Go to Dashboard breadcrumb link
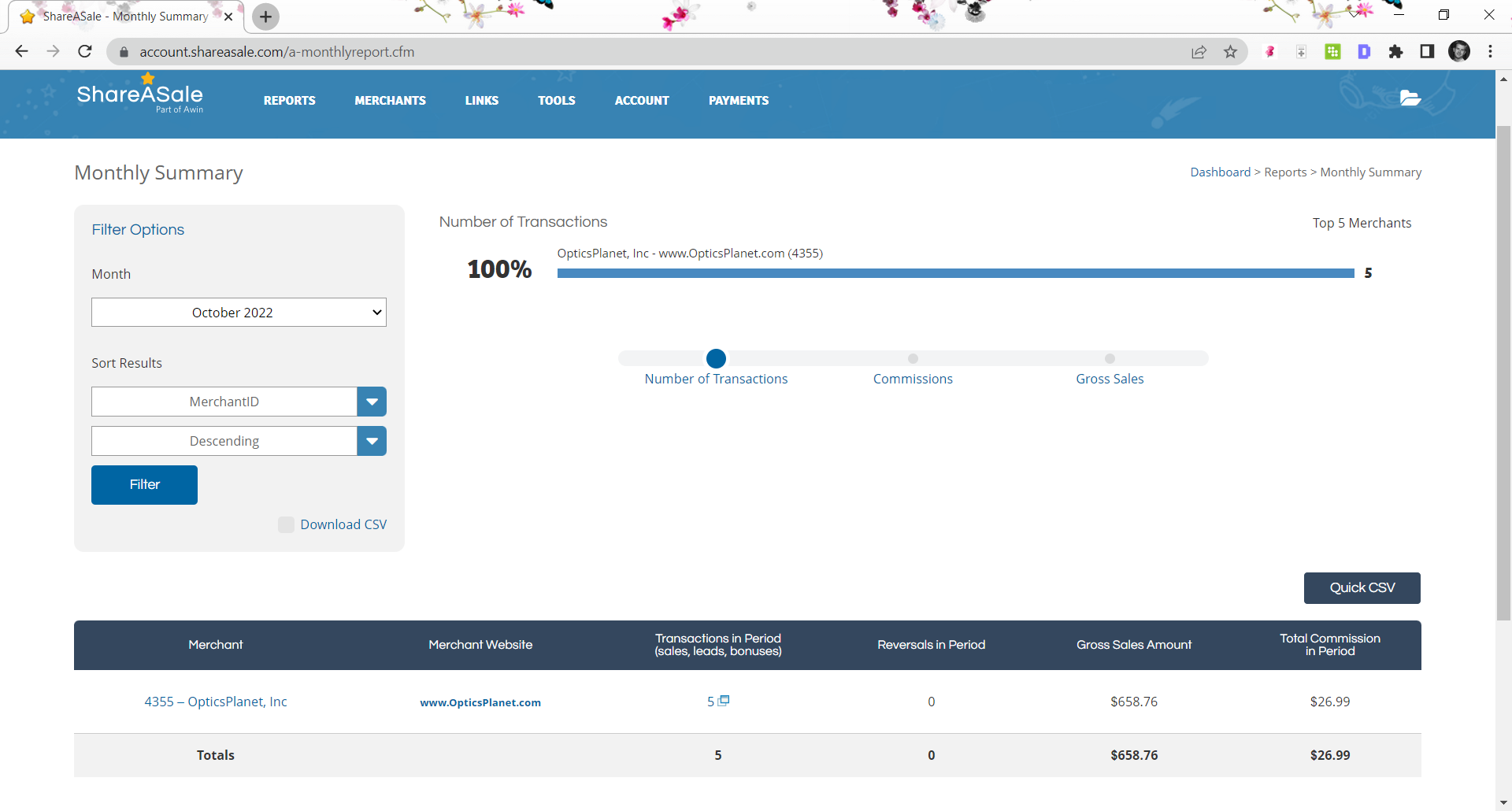The height and width of the screenshot is (811, 1512). coord(1220,172)
